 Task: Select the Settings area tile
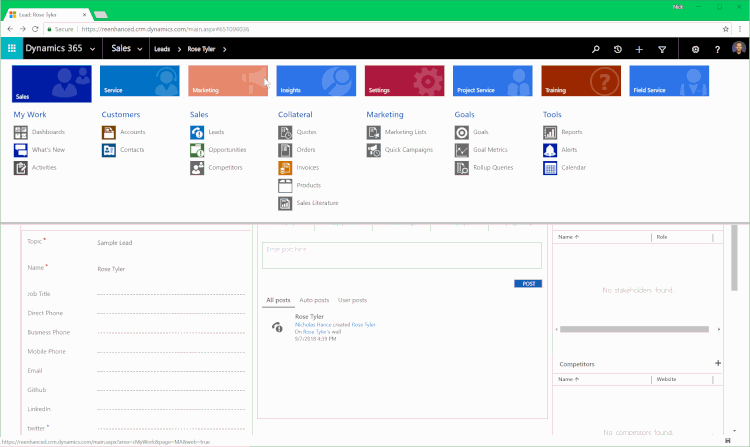tap(404, 81)
